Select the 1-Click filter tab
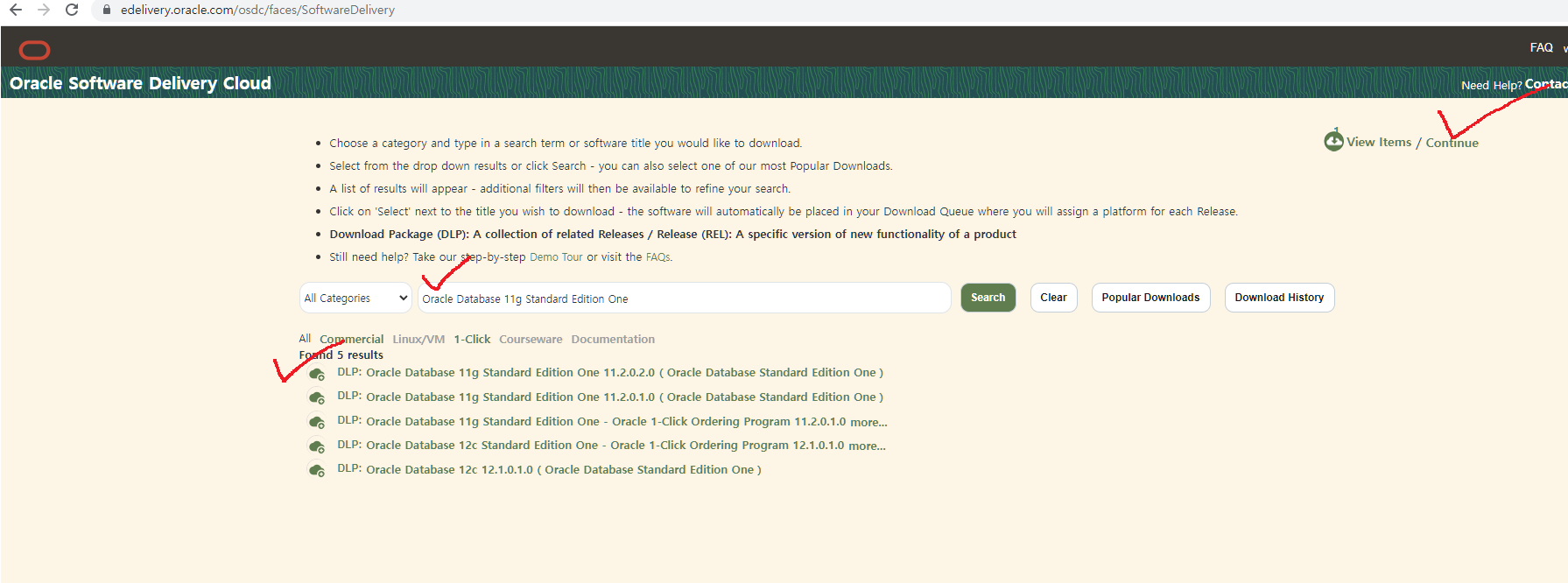The width and height of the screenshot is (1568, 583). coord(472,339)
